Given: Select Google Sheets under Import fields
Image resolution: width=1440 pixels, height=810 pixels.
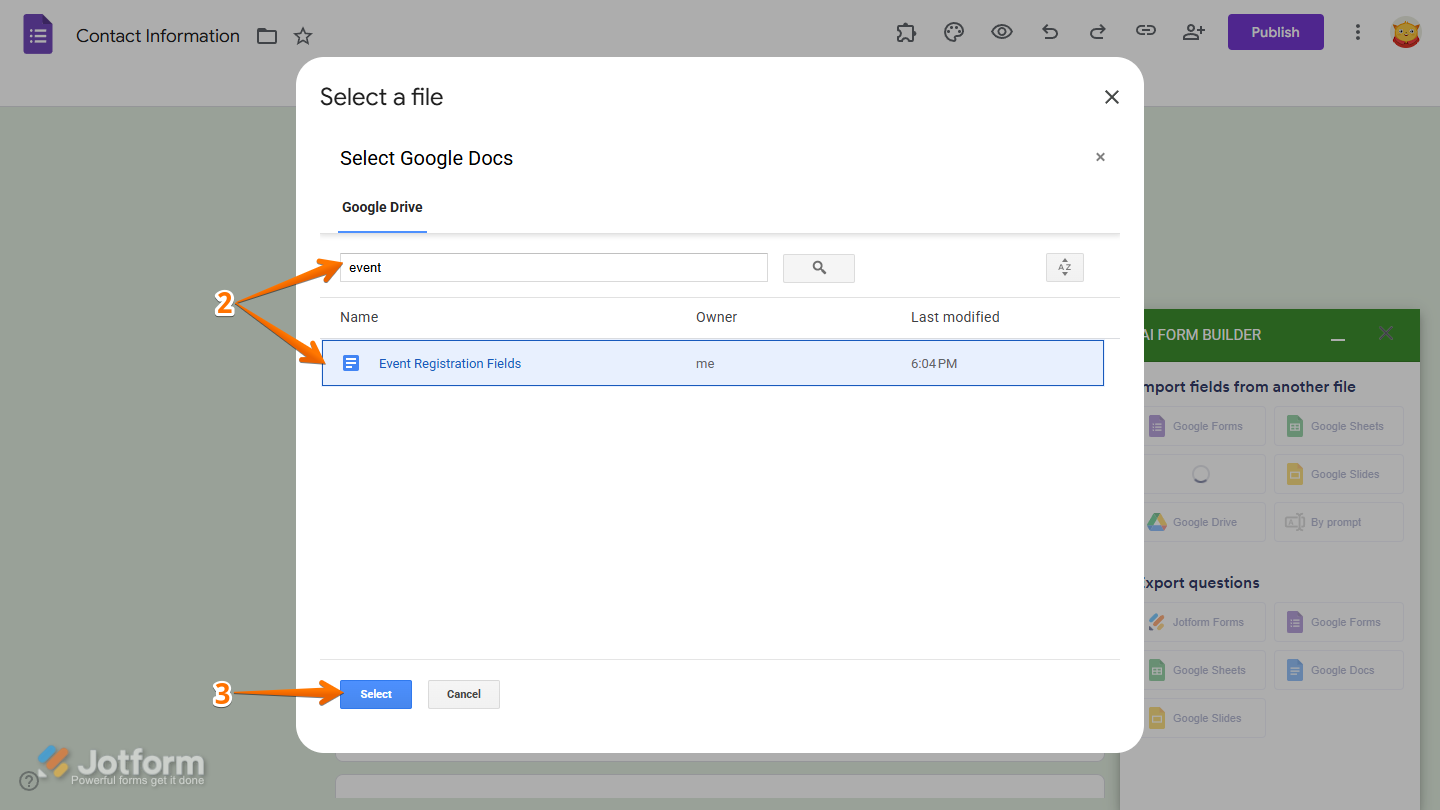Looking at the screenshot, I should coord(1338,426).
